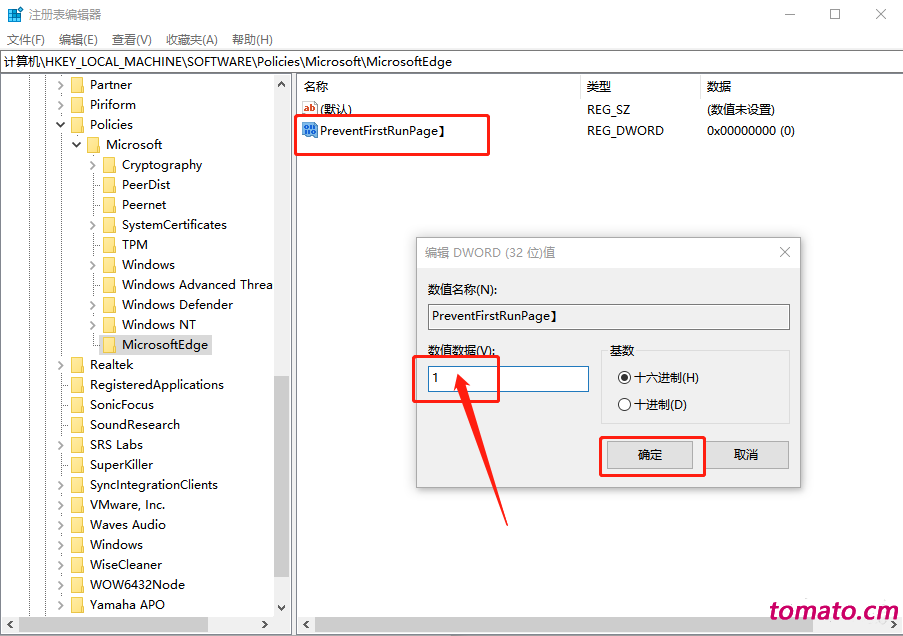Click the PeerDist folder icon

point(109,185)
